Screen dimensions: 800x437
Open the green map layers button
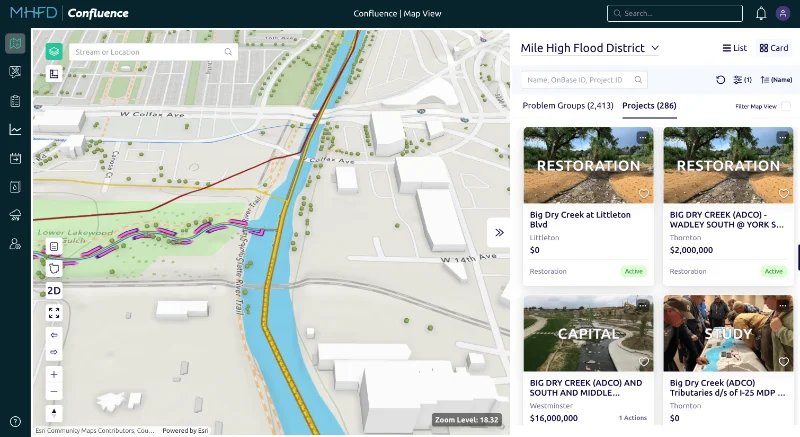(x=54, y=52)
